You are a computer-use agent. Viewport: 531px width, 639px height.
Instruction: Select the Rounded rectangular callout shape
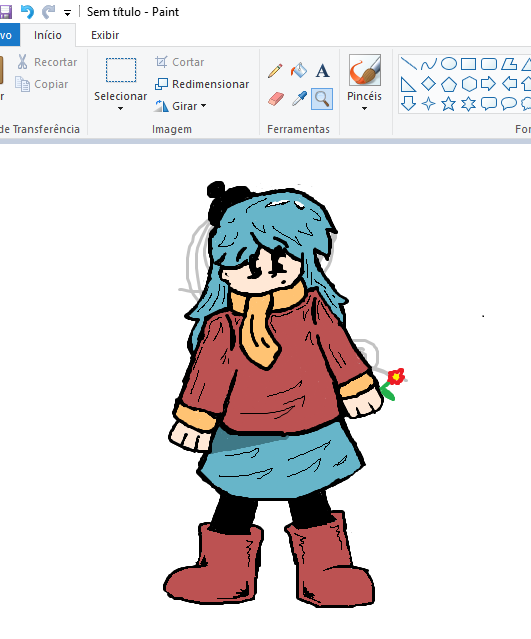(x=489, y=104)
